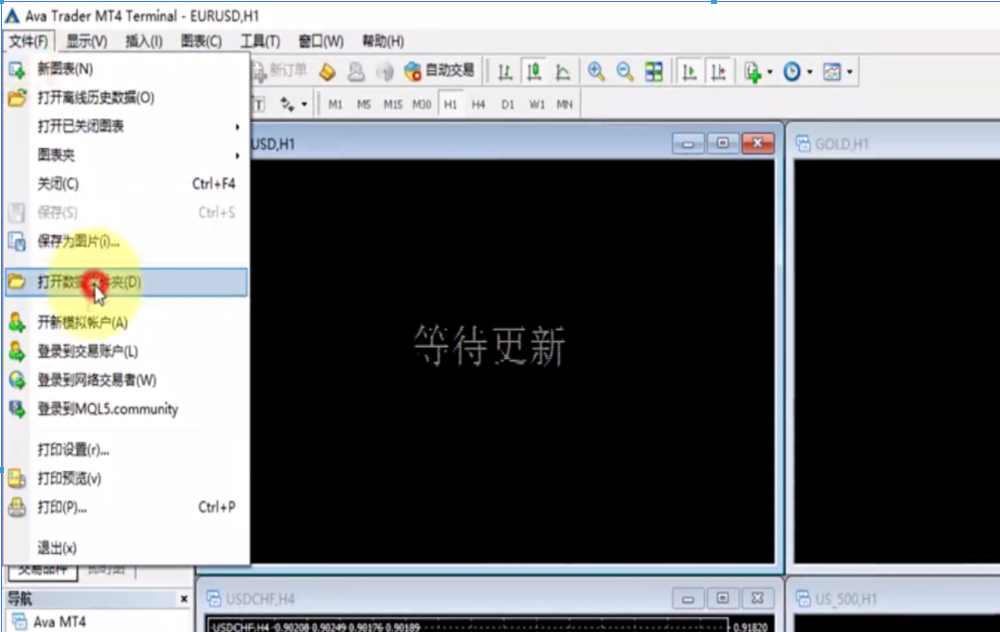
Task: Open the 显示(V) menu
Action: coord(87,41)
